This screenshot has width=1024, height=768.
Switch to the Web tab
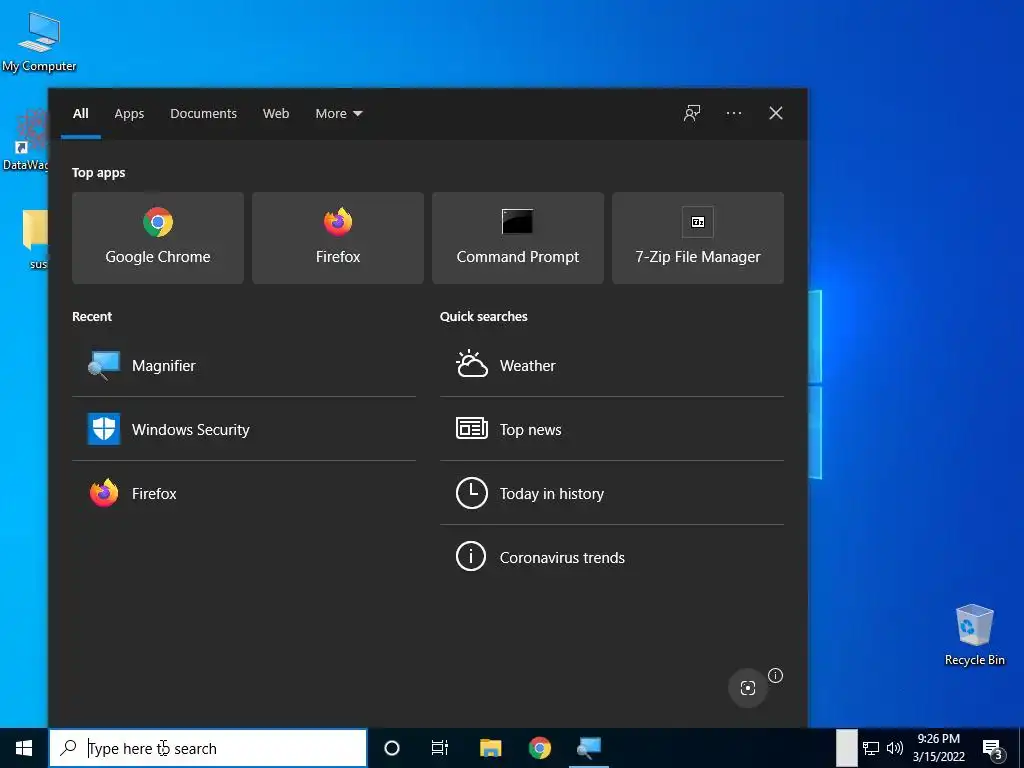click(276, 114)
